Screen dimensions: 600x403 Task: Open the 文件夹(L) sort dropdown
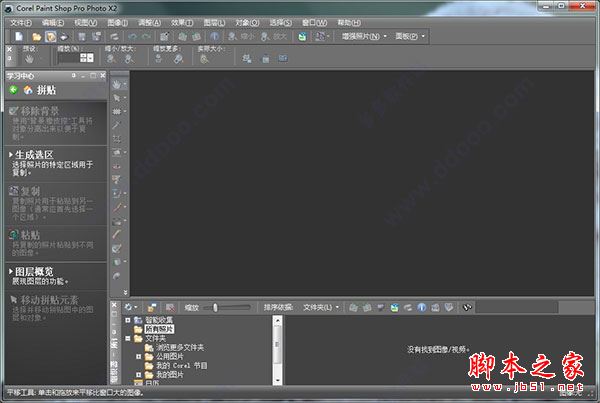(x=321, y=307)
